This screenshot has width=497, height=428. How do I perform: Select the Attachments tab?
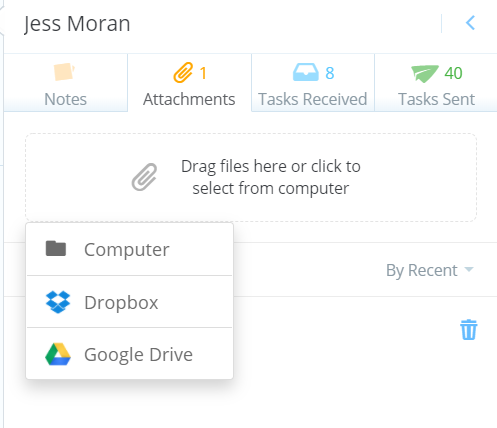coord(189,83)
